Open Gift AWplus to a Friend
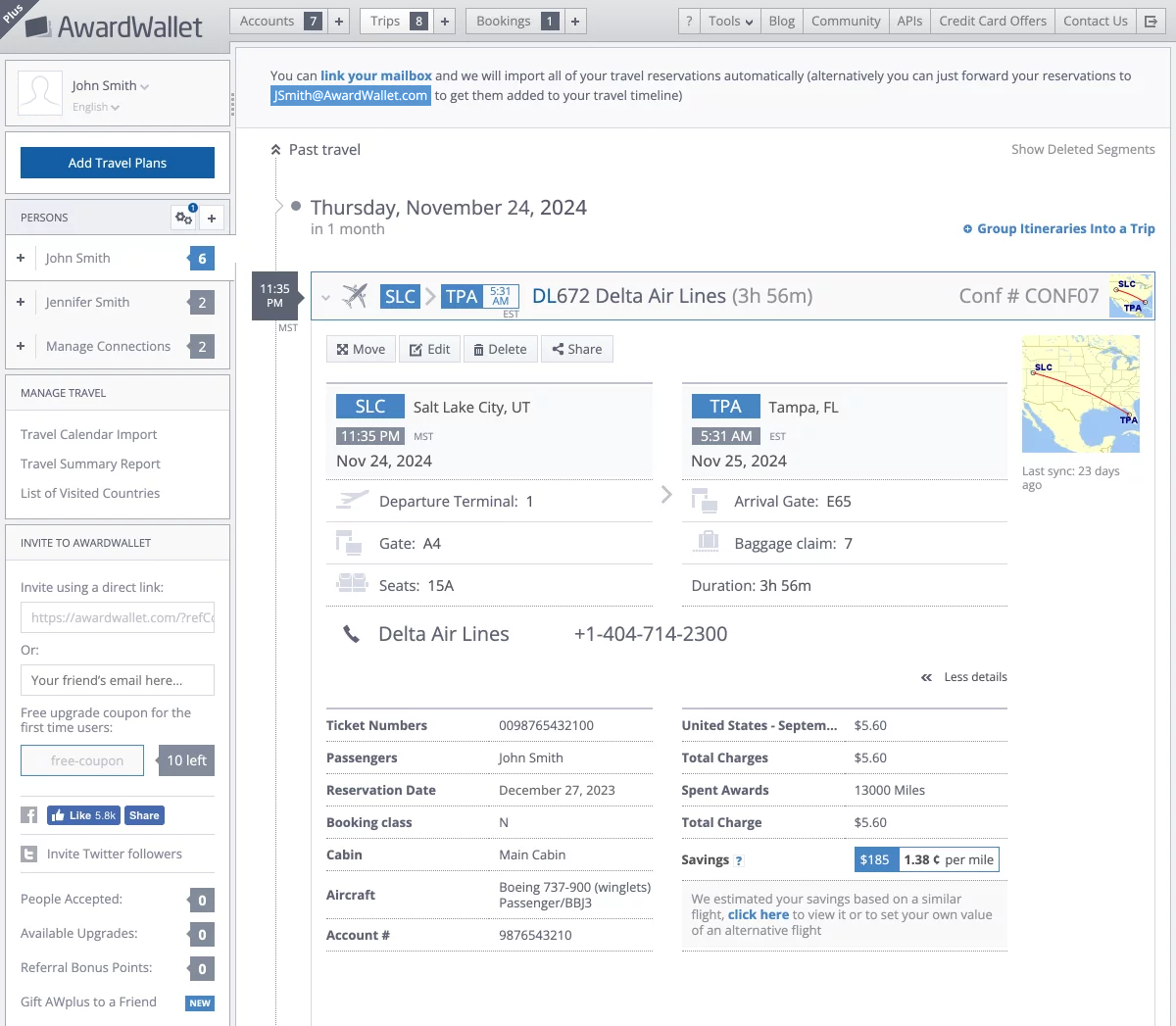The width and height of the screenshot is (1176, 1026). 88,1002
